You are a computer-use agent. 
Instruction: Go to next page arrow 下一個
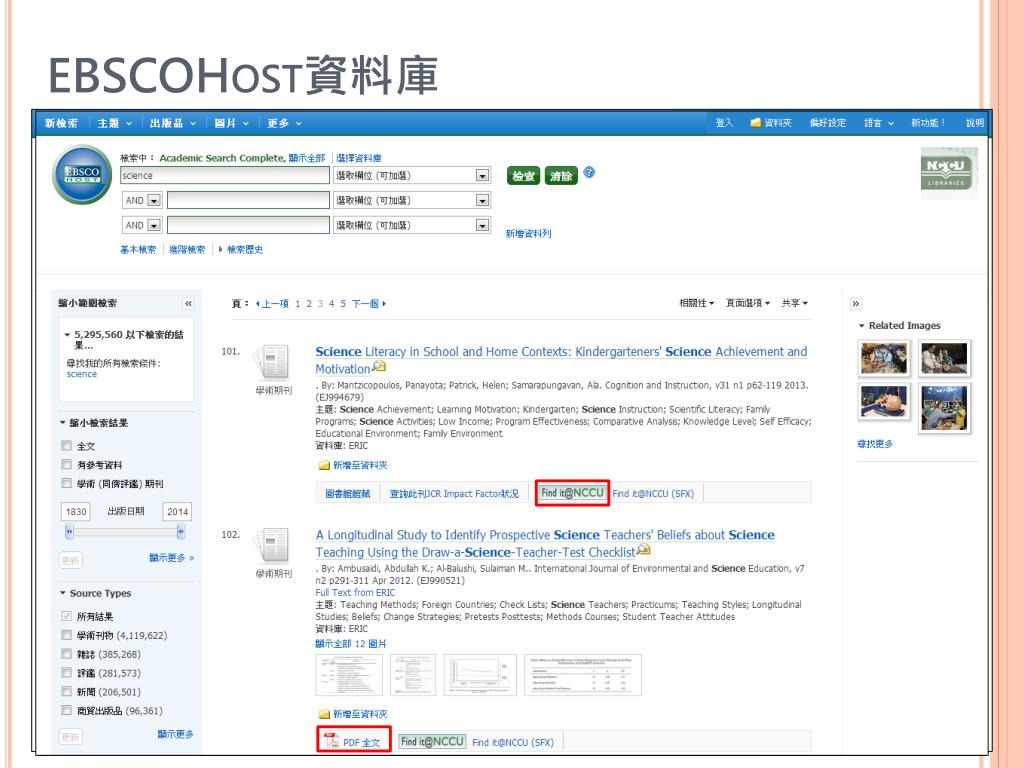click(x=369, y=304)
